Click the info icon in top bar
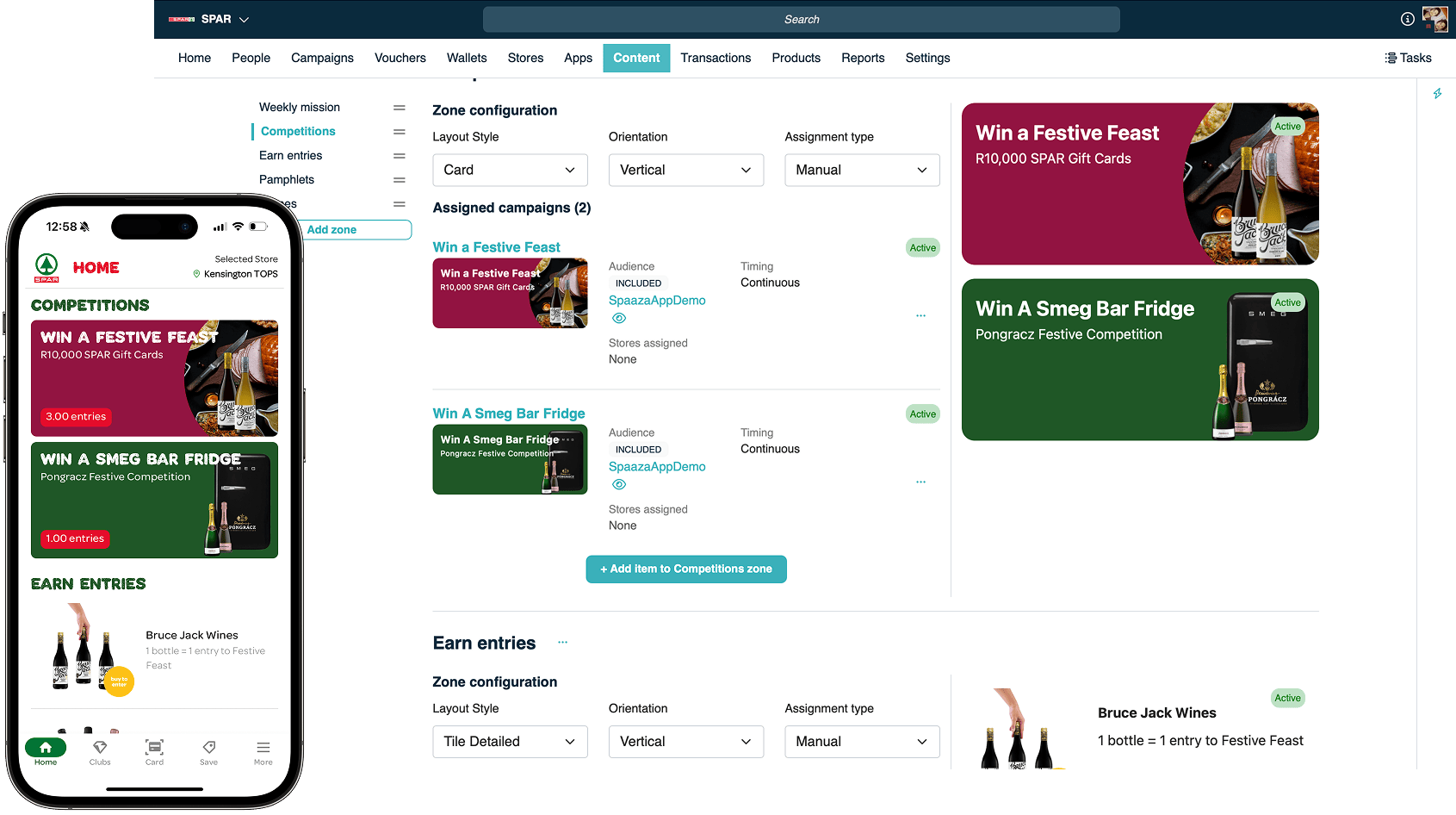Image resolution: width=1456 pixels, height=815 pixels. point(1407,19)
